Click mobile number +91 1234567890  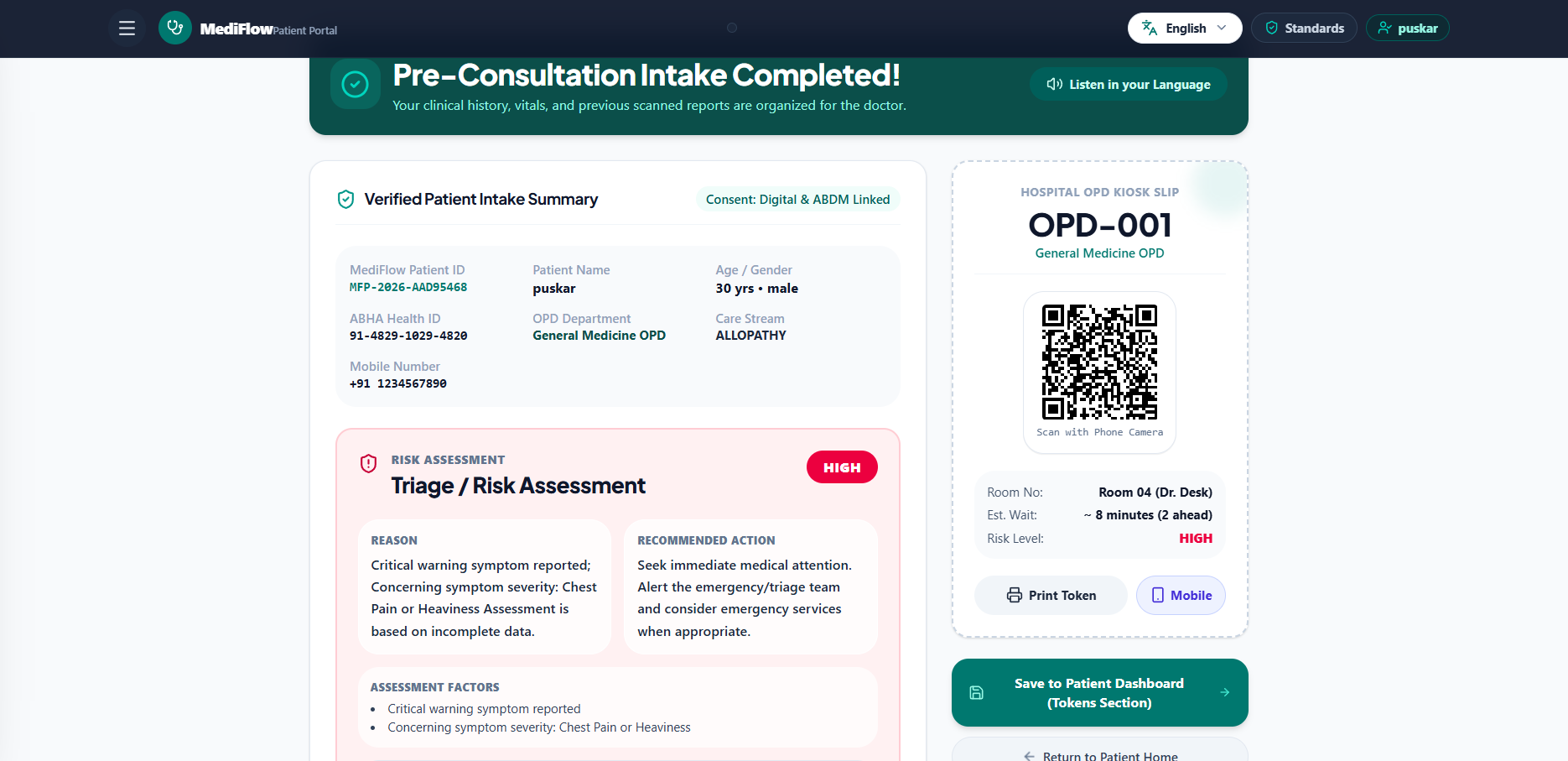pos(398,383)
